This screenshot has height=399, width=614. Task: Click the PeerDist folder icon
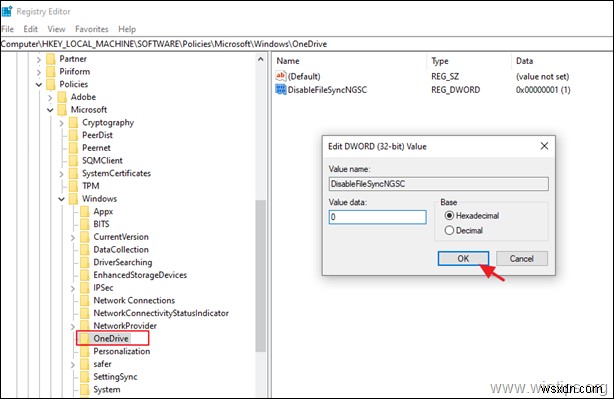point(74,135)
